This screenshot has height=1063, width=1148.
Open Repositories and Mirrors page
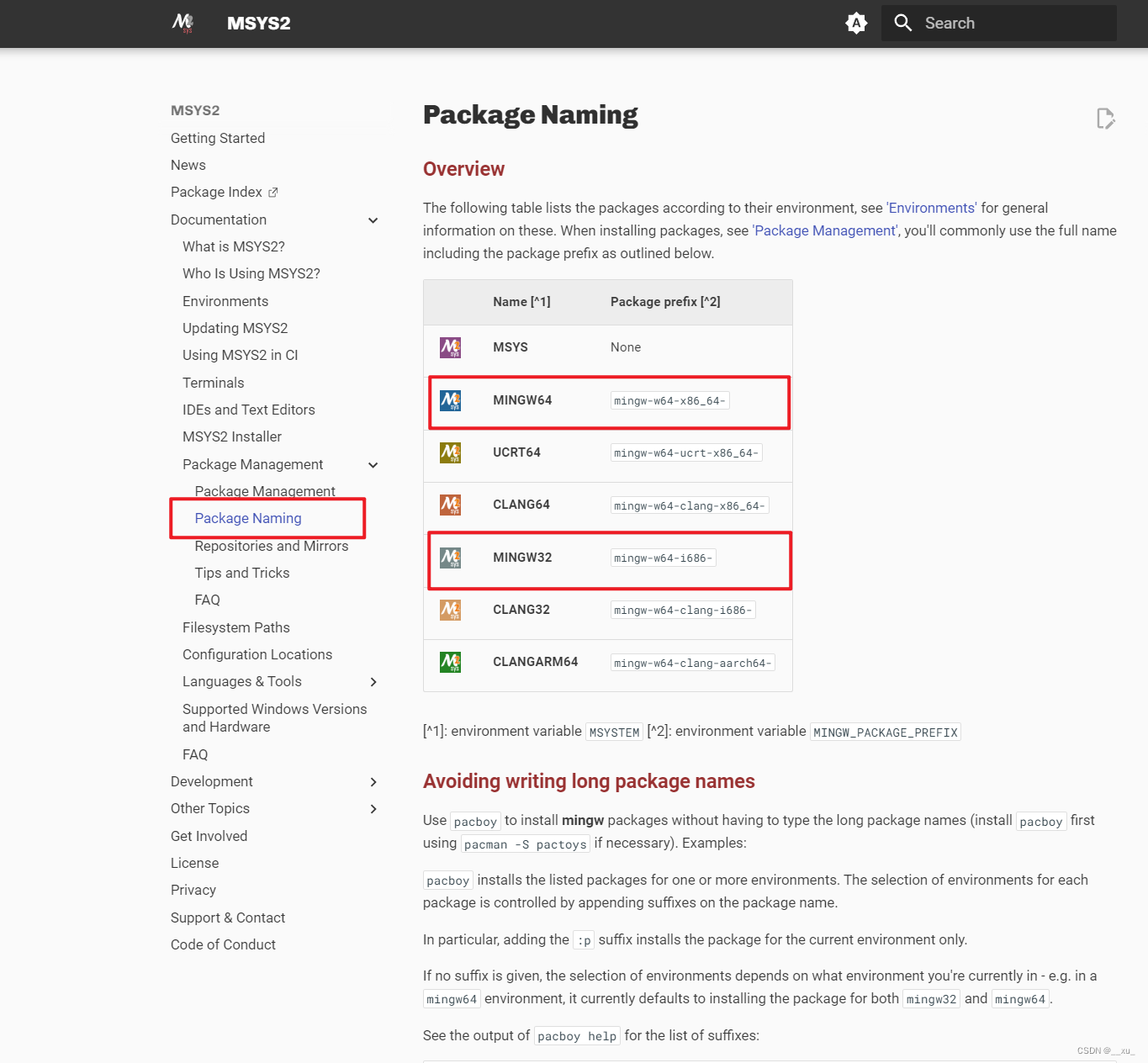click(272, 546)
